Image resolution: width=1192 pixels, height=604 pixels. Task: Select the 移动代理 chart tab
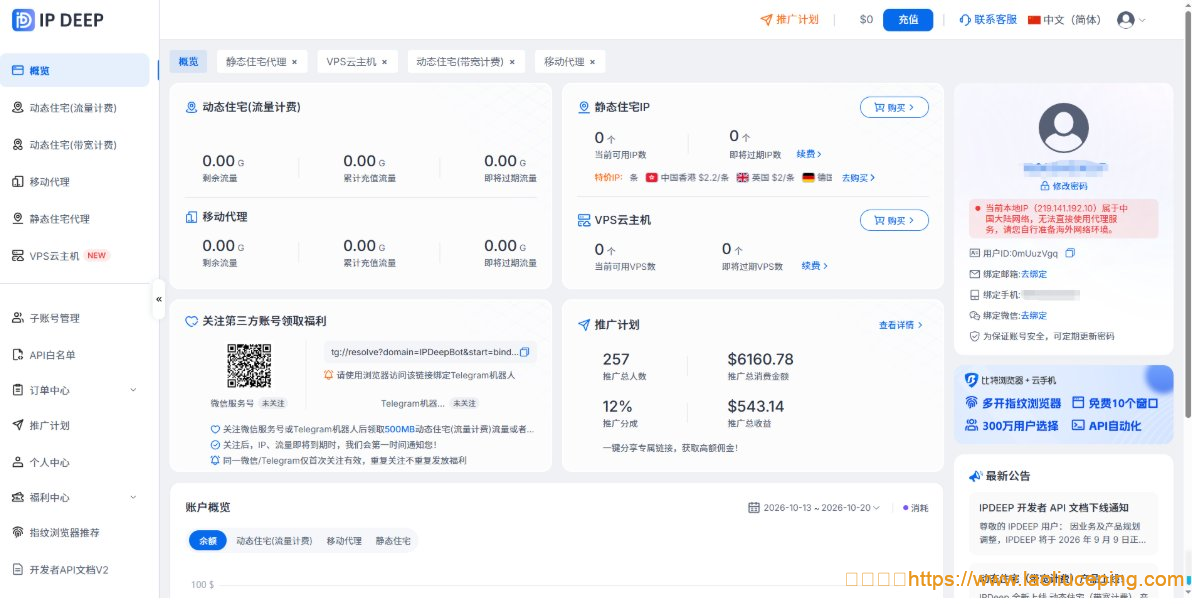coord(344,541)
